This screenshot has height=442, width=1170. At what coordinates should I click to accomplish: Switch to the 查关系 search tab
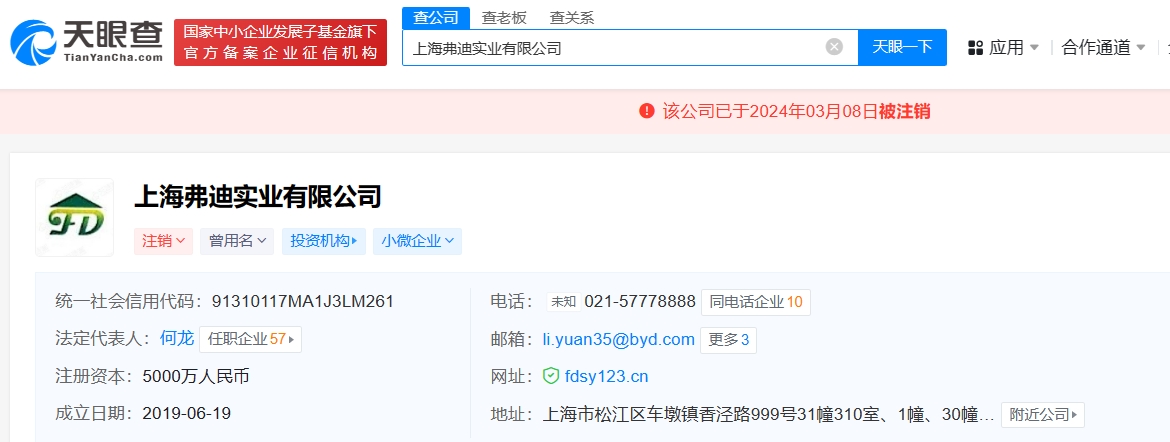pos(572,18)
